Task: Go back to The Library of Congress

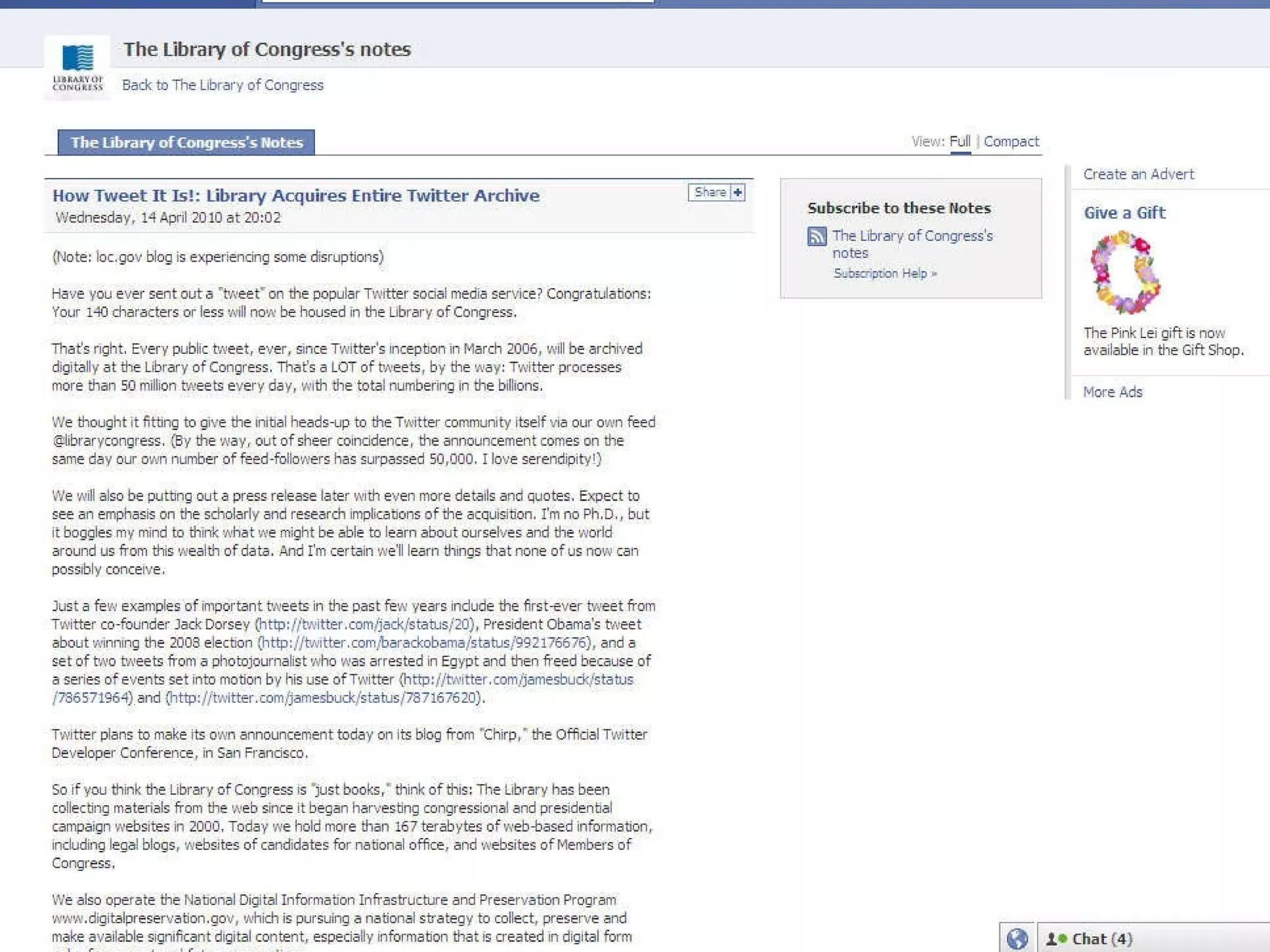Action: (223, 85)
